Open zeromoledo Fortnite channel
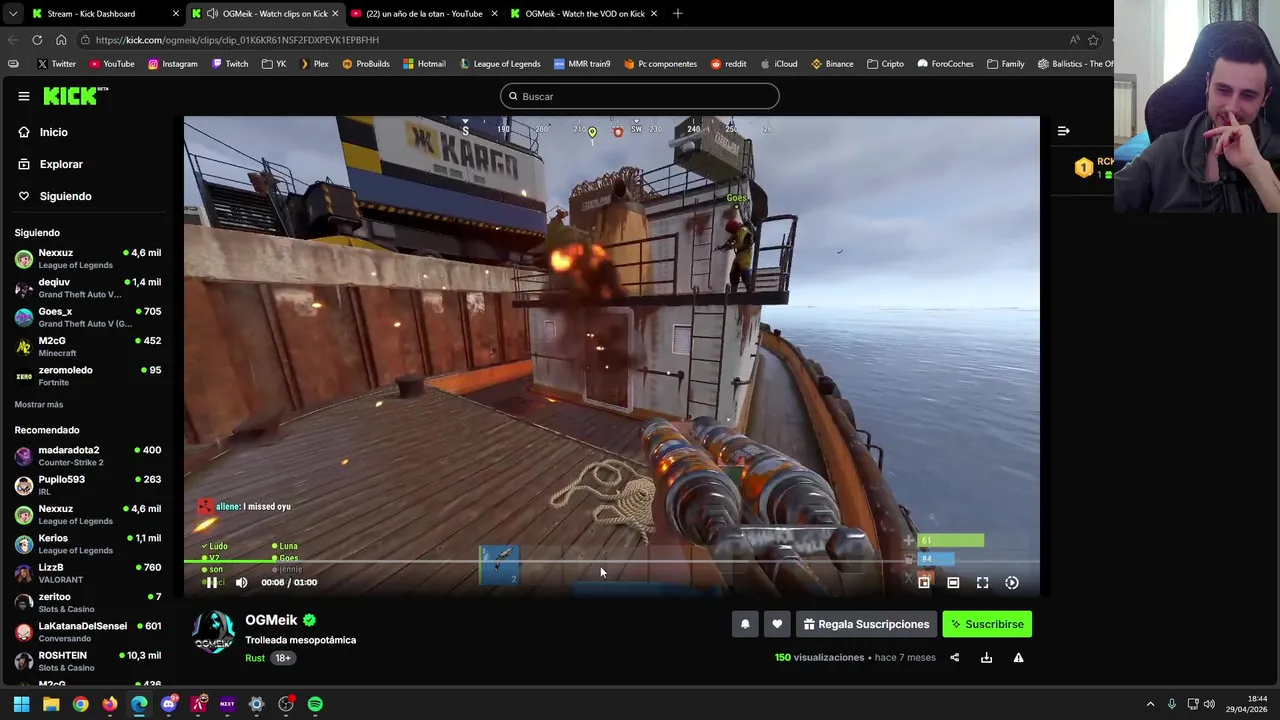Screen dimensions: 1280x720 coord(88,375)
